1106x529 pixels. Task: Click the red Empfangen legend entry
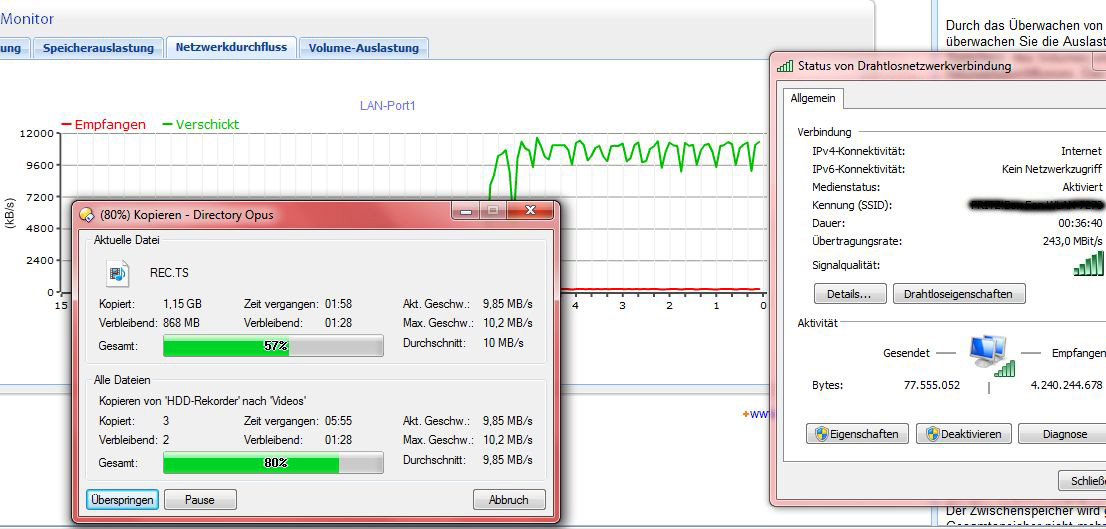tap(103, 125)
